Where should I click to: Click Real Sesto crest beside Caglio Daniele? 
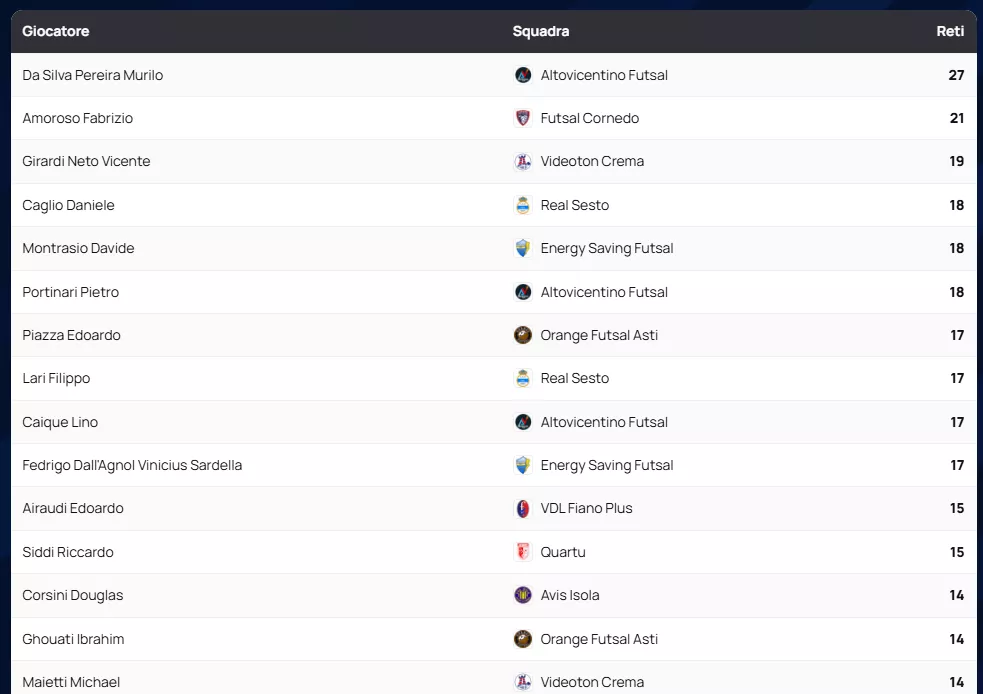[x=522, y=205]
